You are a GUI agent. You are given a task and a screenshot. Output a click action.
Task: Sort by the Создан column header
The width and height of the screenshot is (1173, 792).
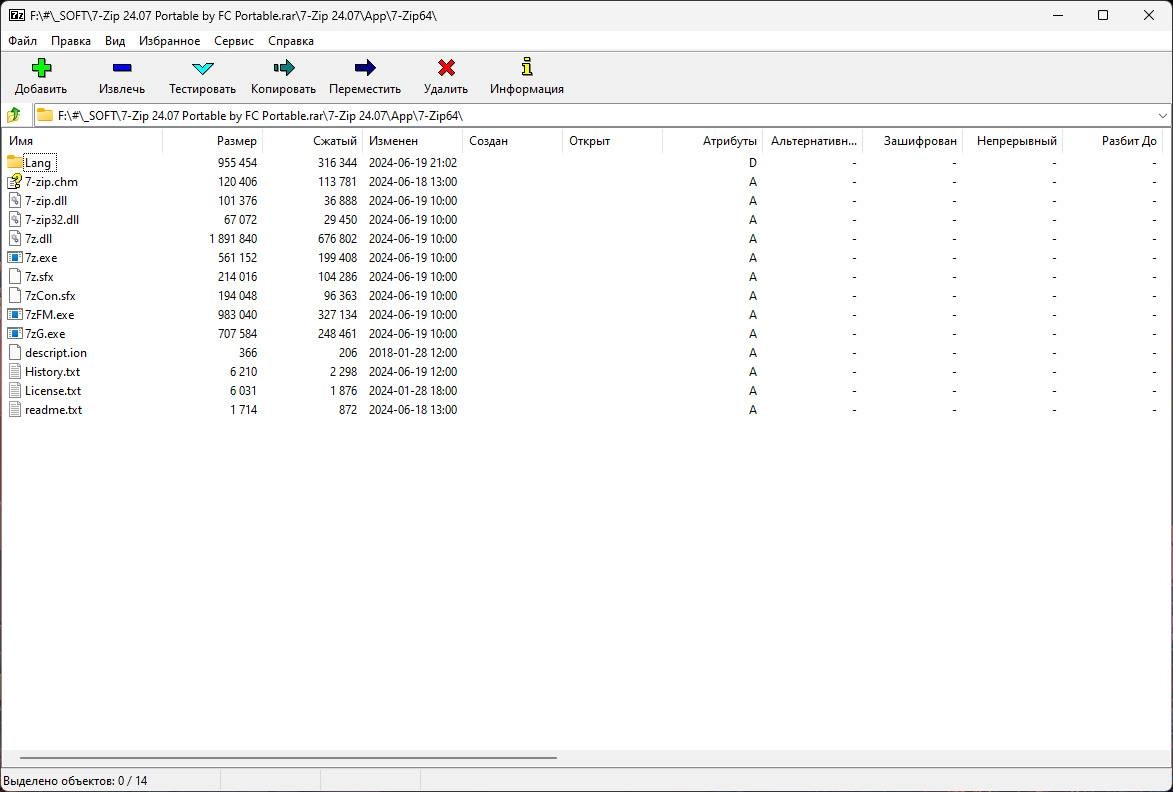pos(513,141)
